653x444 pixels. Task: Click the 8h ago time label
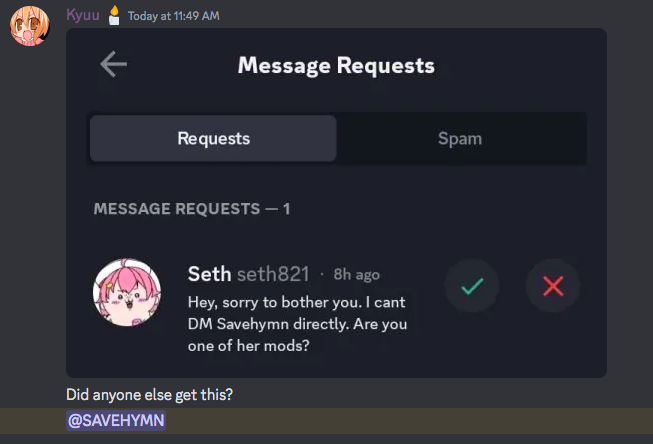click(x=356, y=274)
